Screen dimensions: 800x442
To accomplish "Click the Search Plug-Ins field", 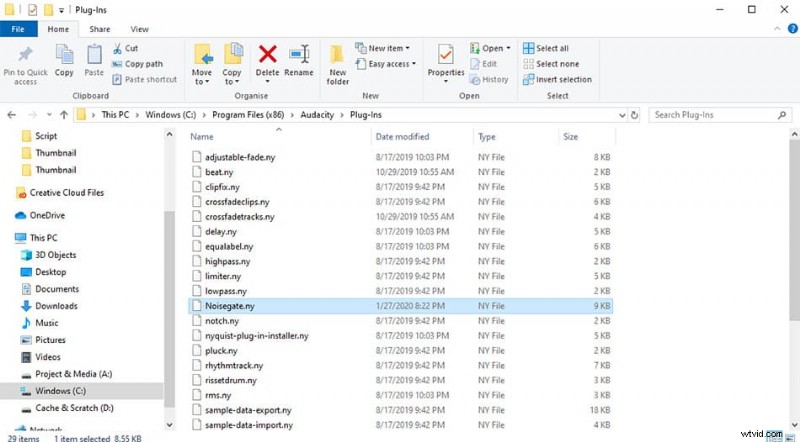I will coord(719,115).
